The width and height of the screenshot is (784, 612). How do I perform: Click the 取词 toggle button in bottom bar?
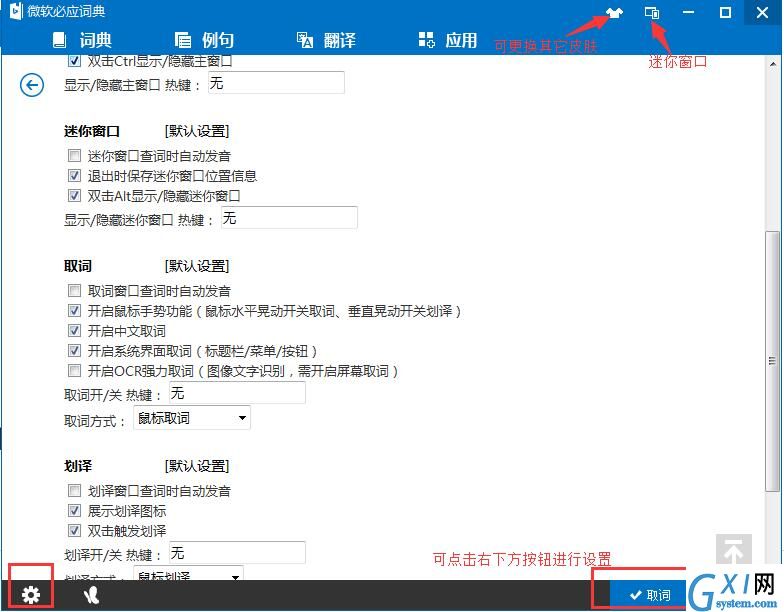tap(649, 594)
